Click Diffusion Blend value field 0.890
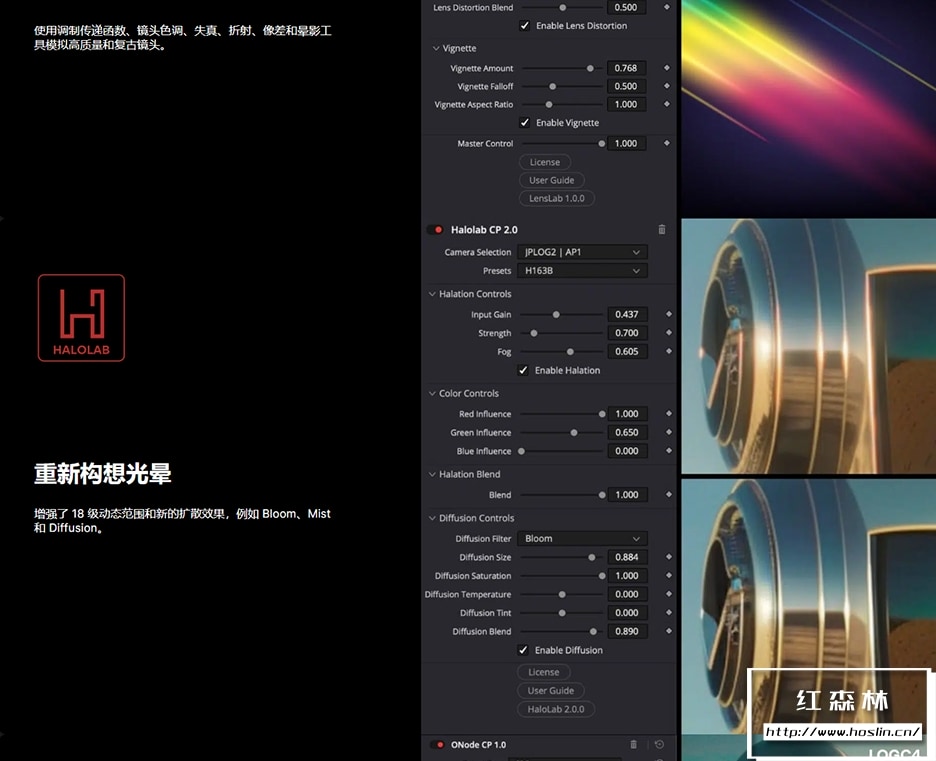 pyautogui.click(x=627, y=631)
